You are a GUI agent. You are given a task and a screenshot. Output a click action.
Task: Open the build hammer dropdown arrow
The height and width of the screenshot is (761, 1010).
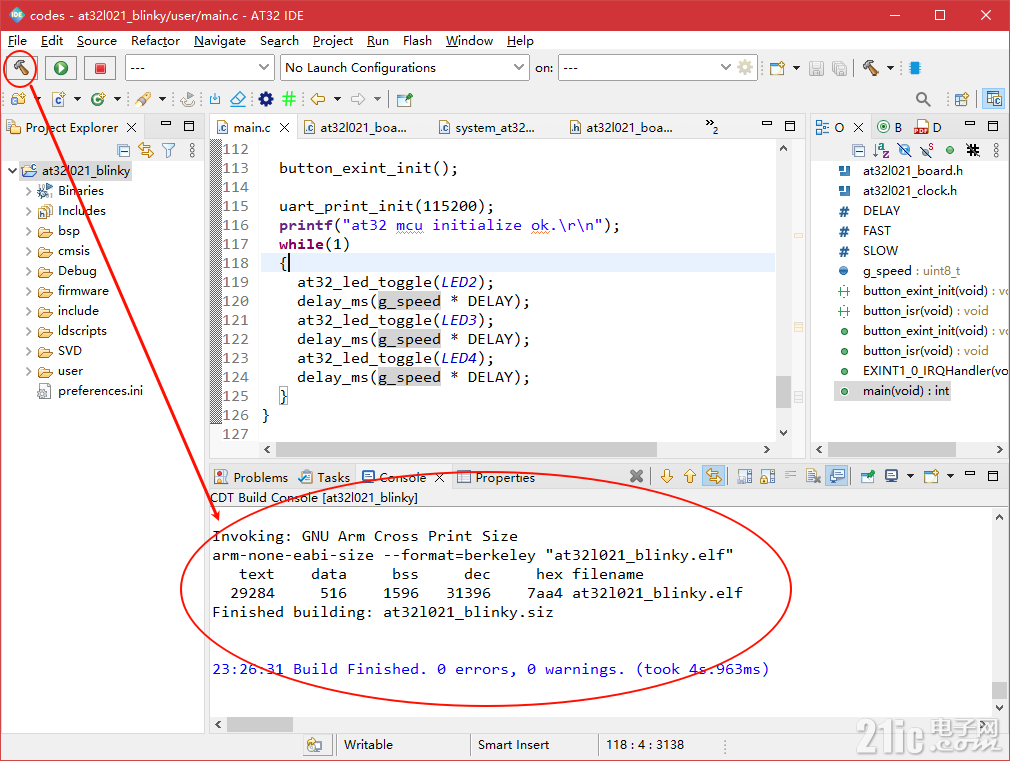click(890, 68)
